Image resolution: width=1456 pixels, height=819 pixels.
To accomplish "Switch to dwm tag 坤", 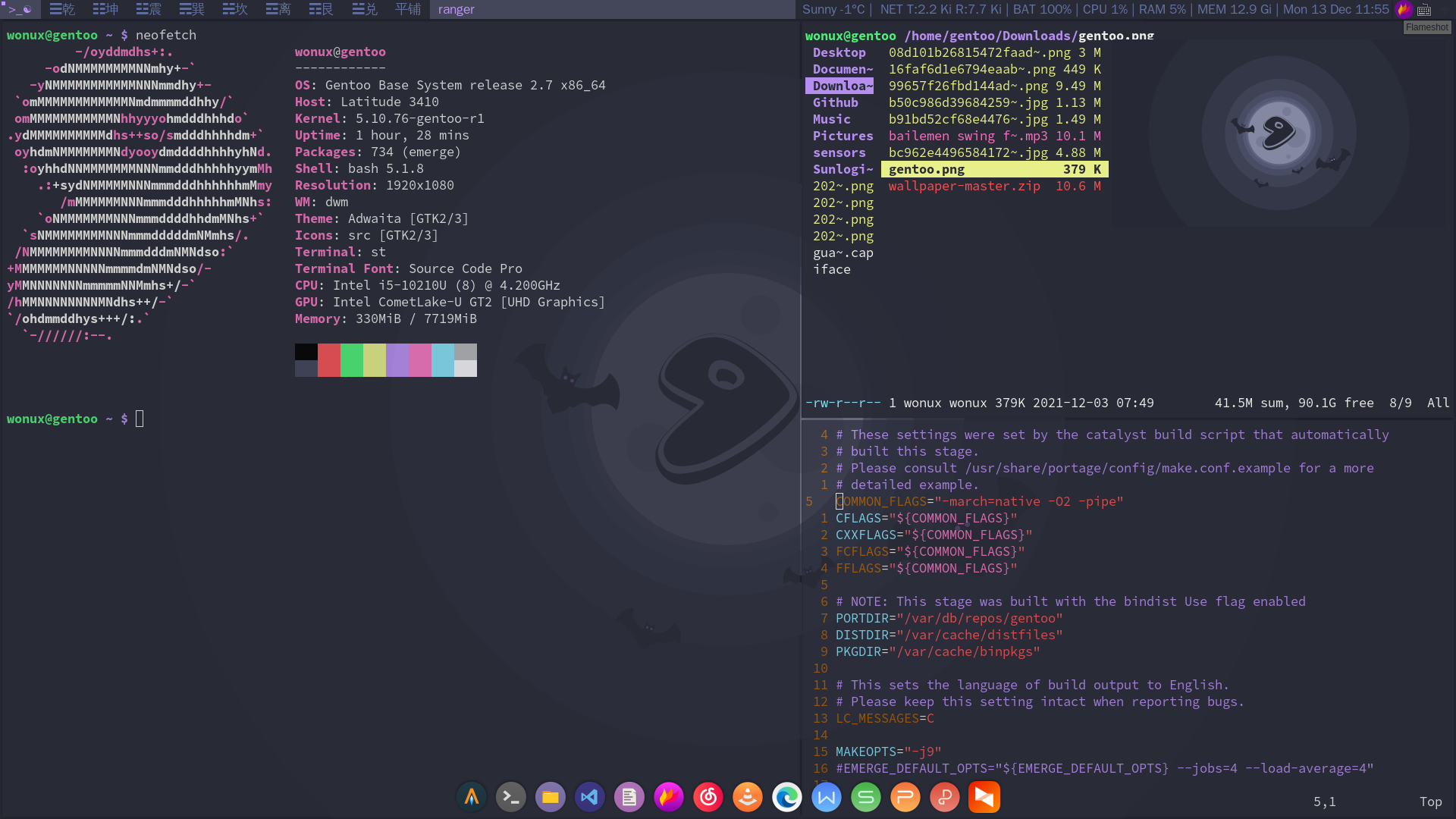I will tap(105, 9).
